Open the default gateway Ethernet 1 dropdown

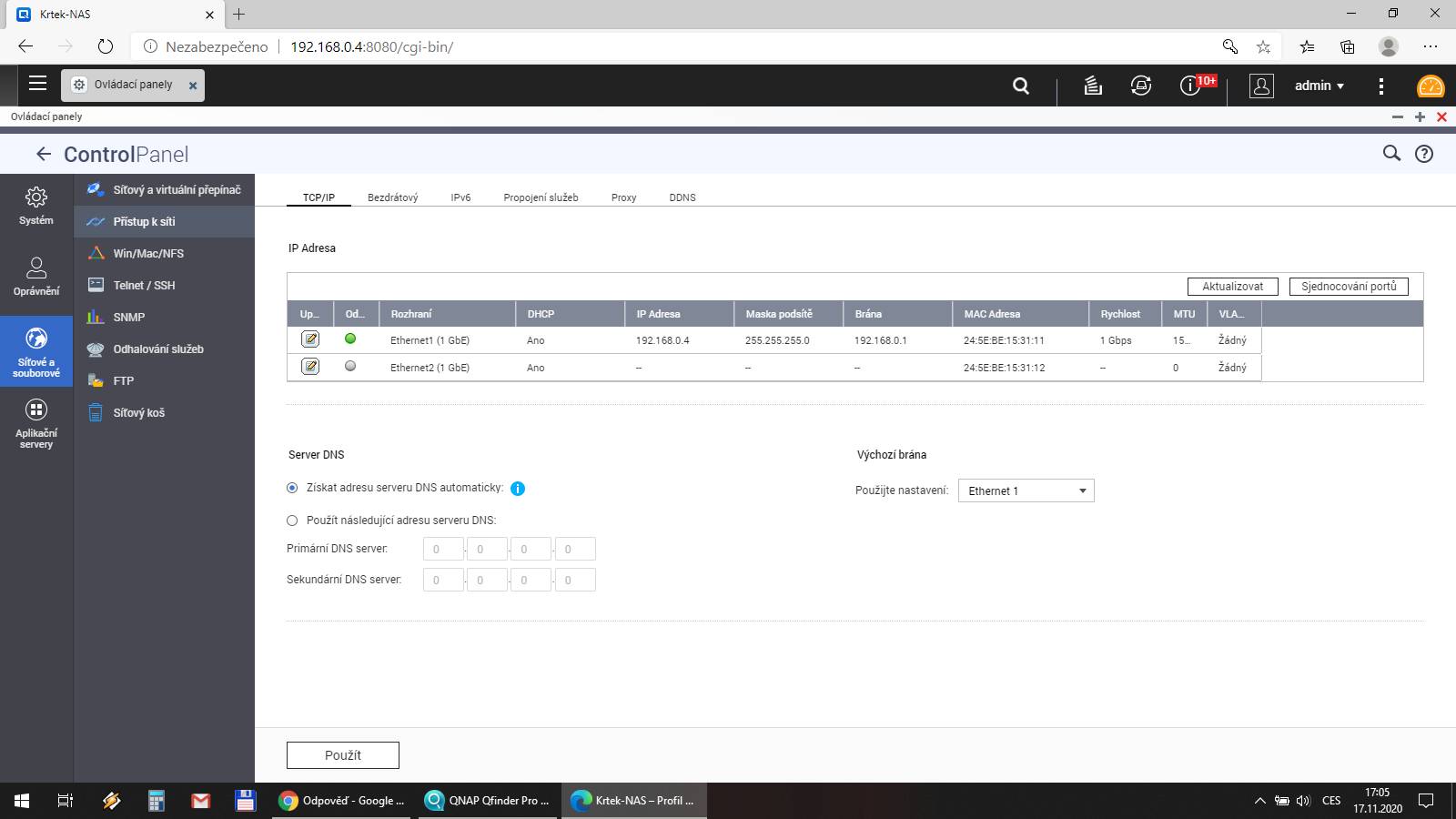(1026, 490)
